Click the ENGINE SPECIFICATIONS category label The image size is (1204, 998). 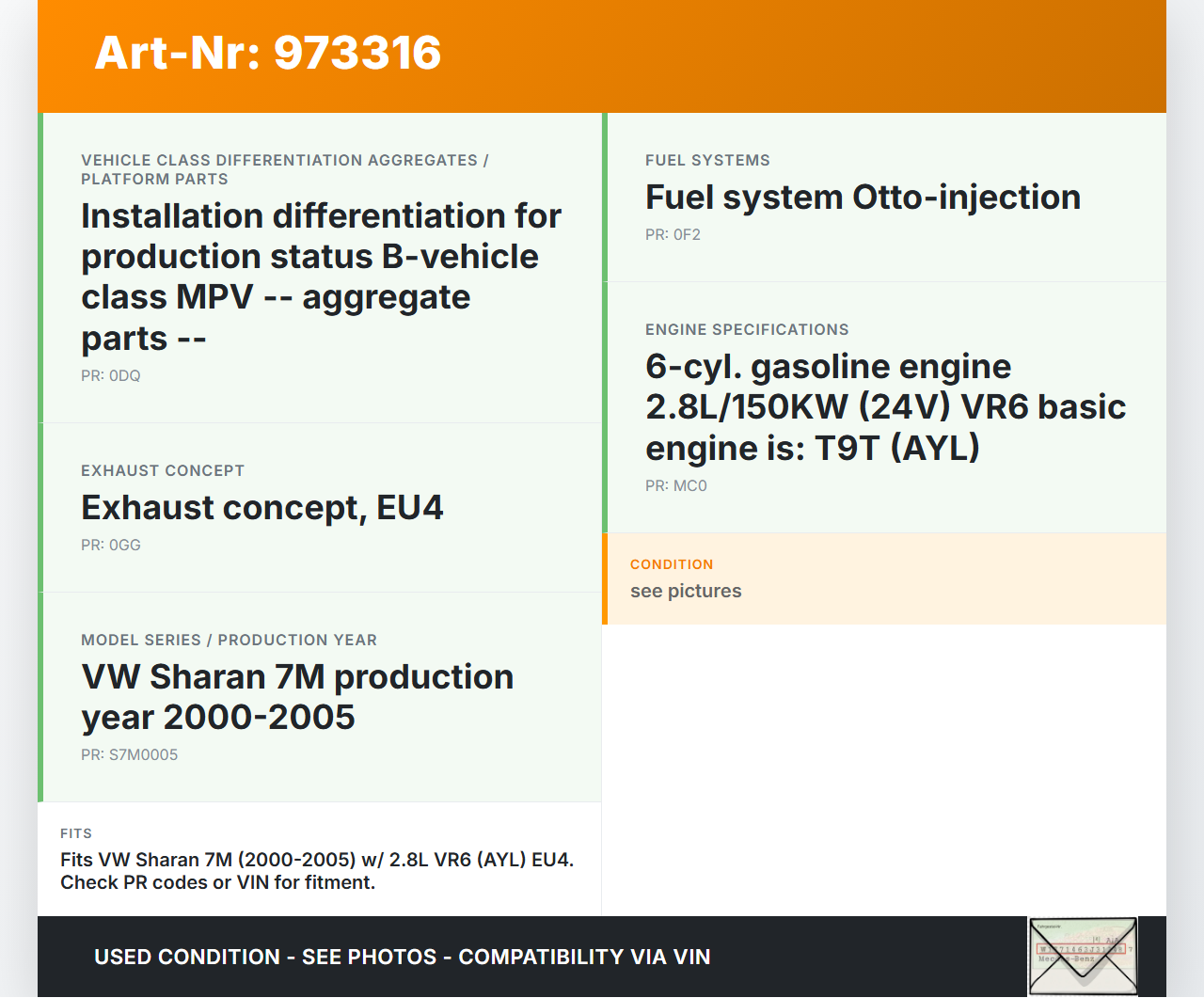747,330
